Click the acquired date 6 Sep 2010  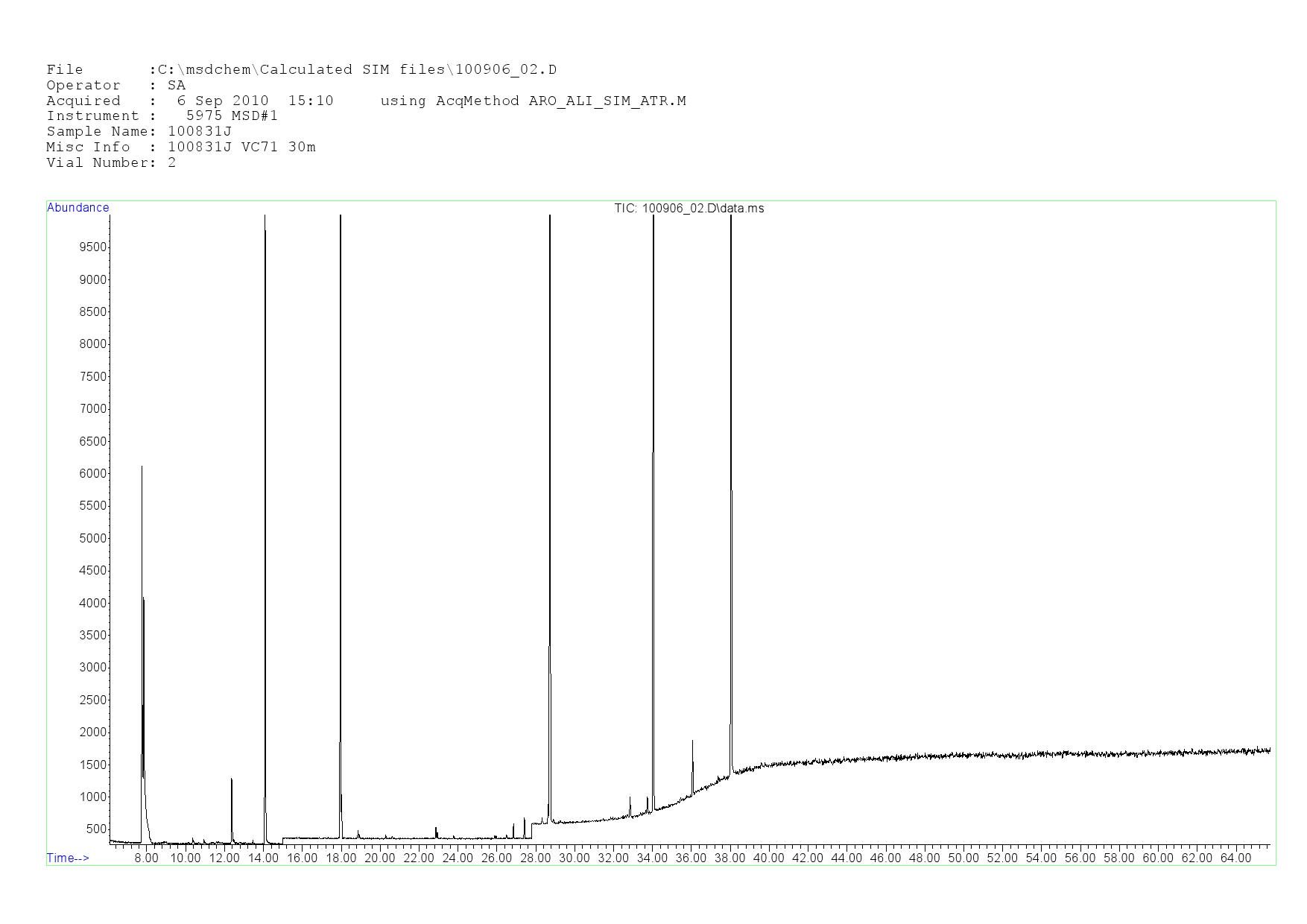point(222,101)
